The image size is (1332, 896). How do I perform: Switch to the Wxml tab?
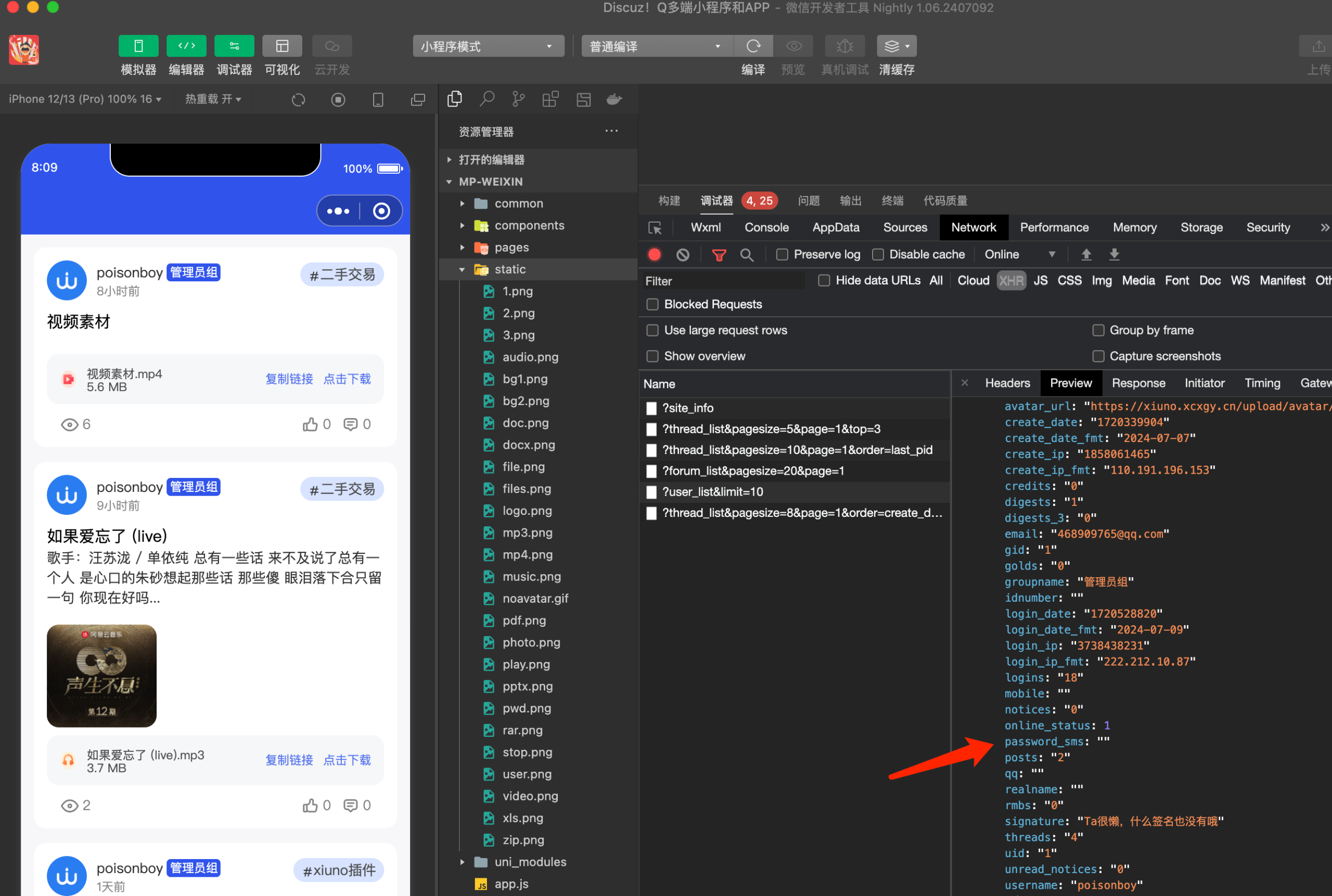click(706, 228)
